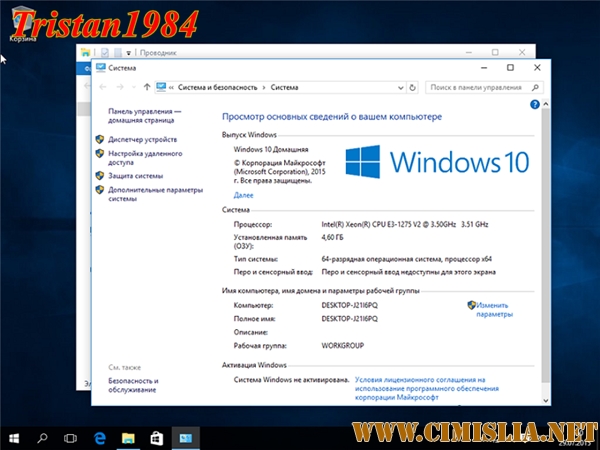Click Система и безопасность breadcrumb

[x=218, y=88]
